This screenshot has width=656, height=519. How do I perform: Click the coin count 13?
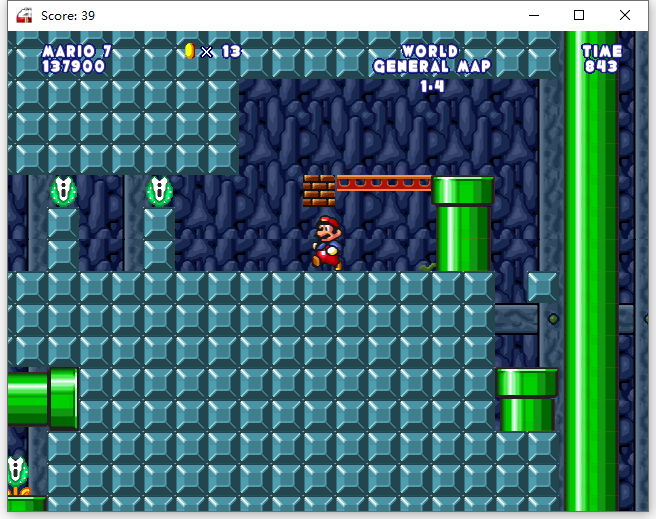(x=231, y=51)
